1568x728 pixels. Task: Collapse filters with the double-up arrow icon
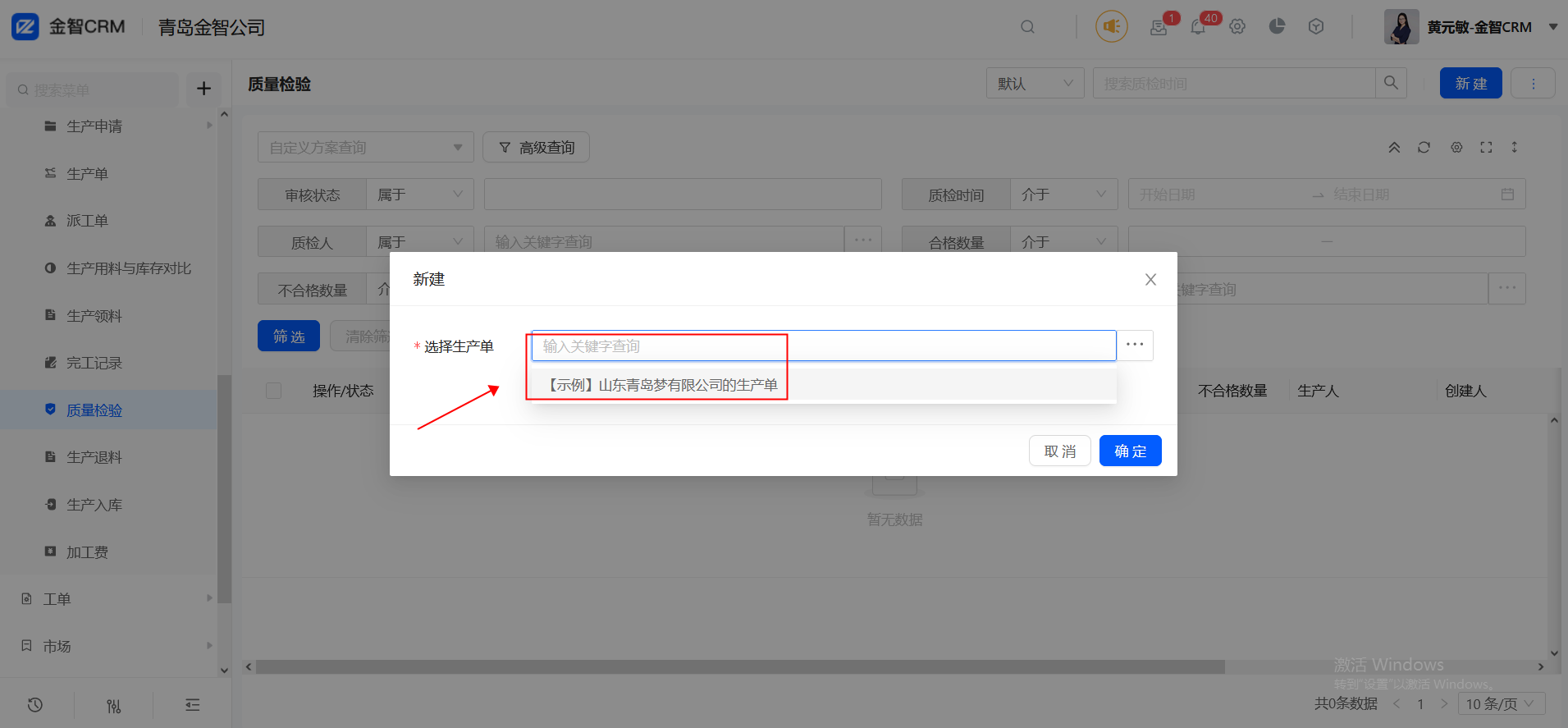coord(1394,148)
